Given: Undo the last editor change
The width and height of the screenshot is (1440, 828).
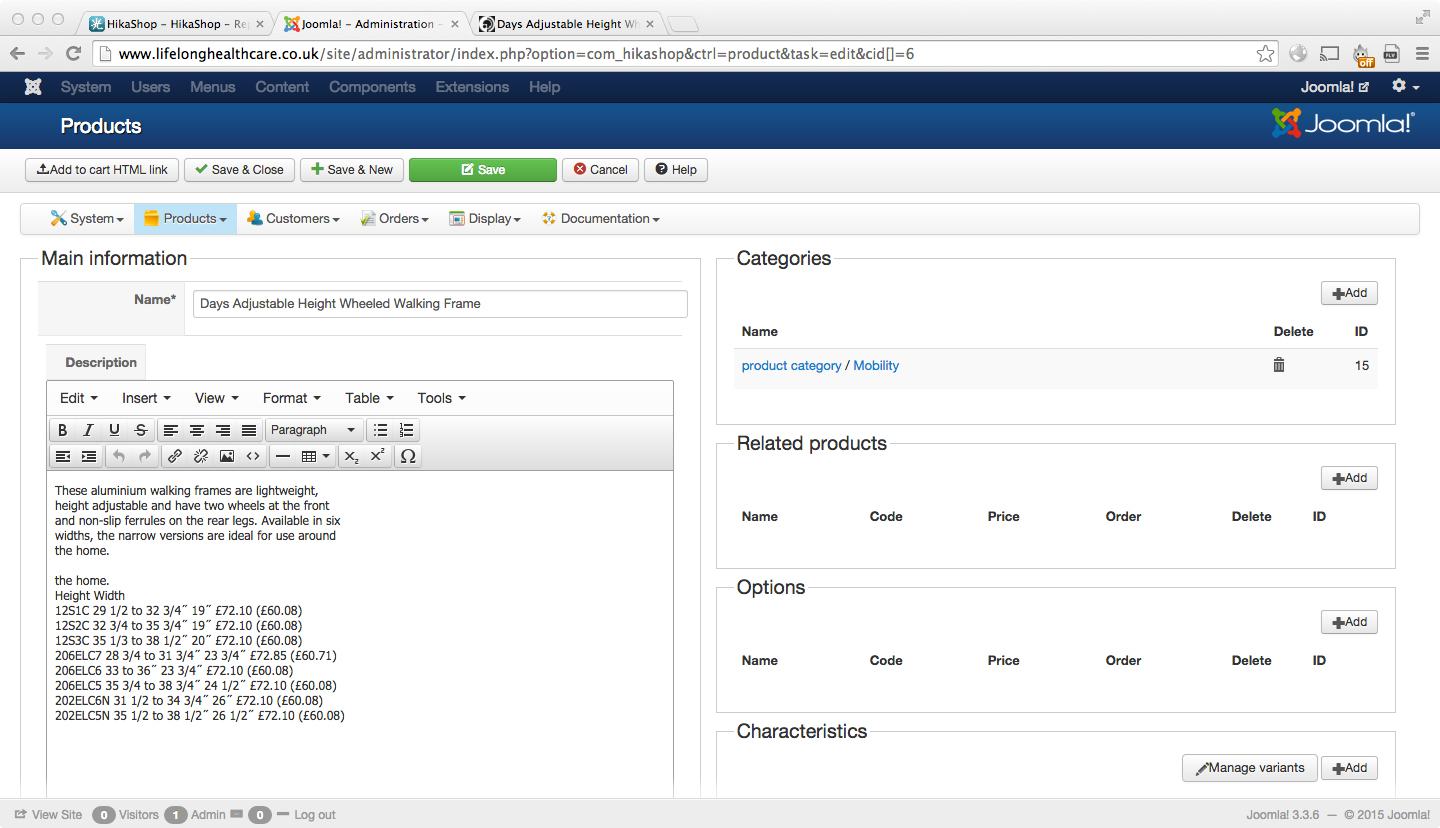Looking at the screenshot, I should click(x=119, y=456).
